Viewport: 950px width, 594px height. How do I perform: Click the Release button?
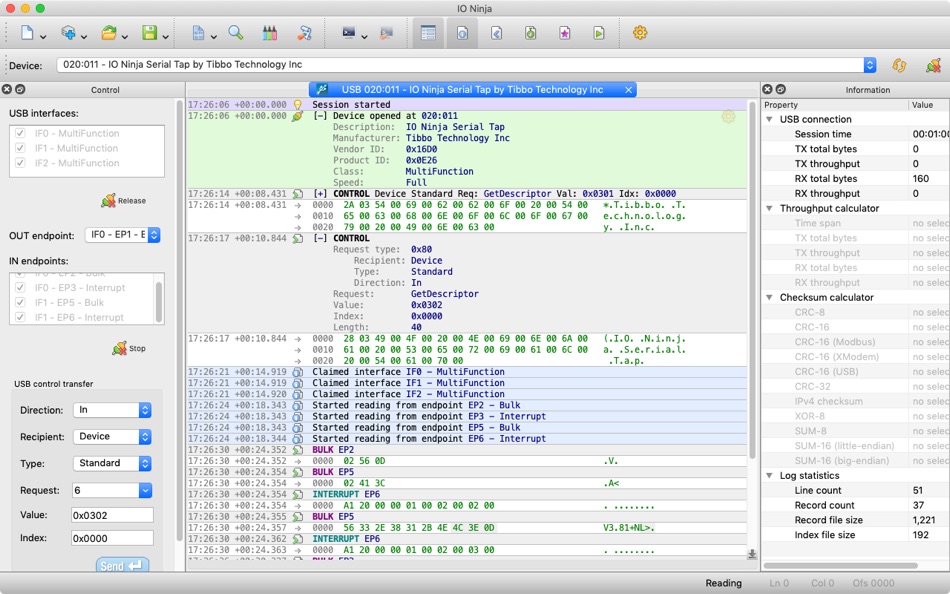tap(124, 201)
